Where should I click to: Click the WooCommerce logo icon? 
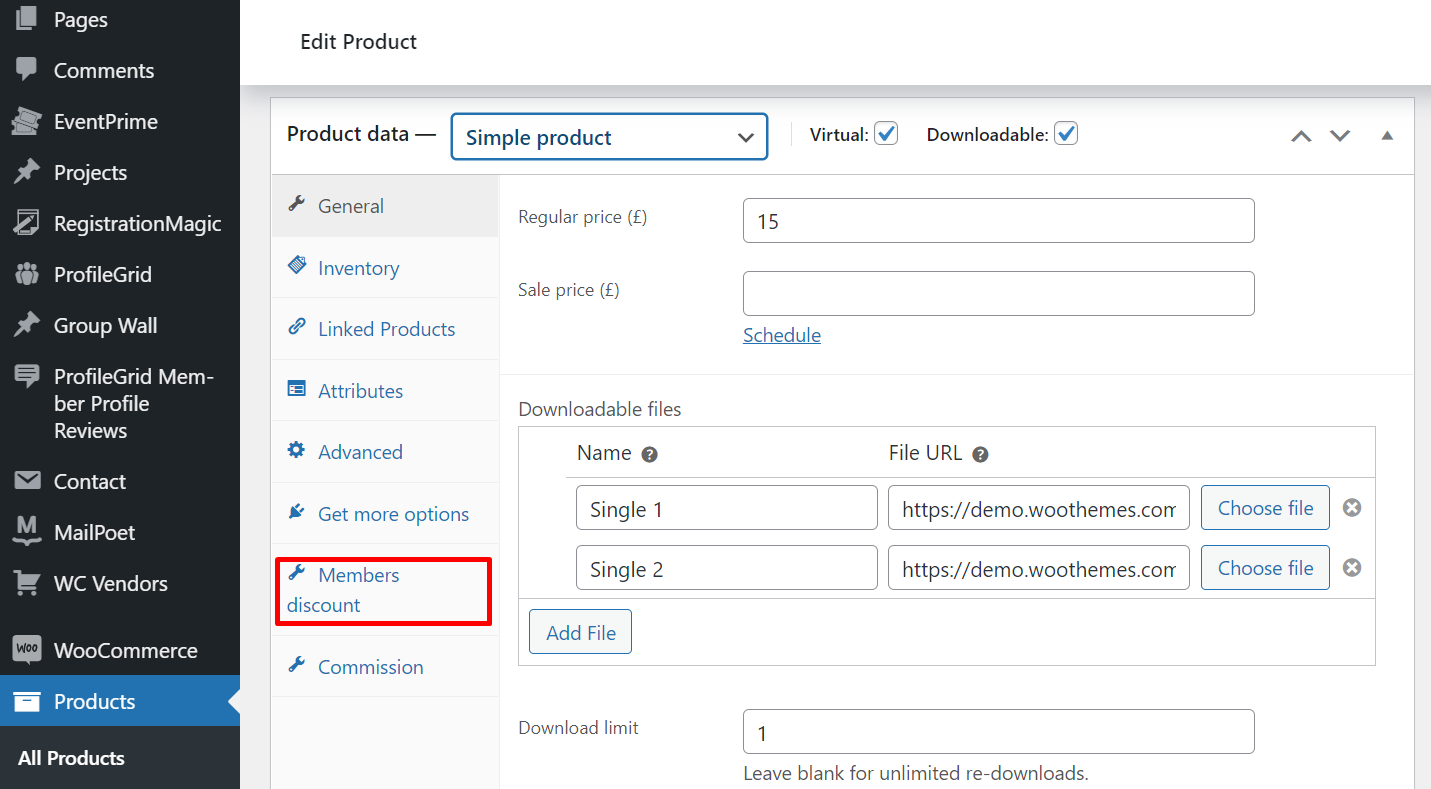tap(26, 650)
